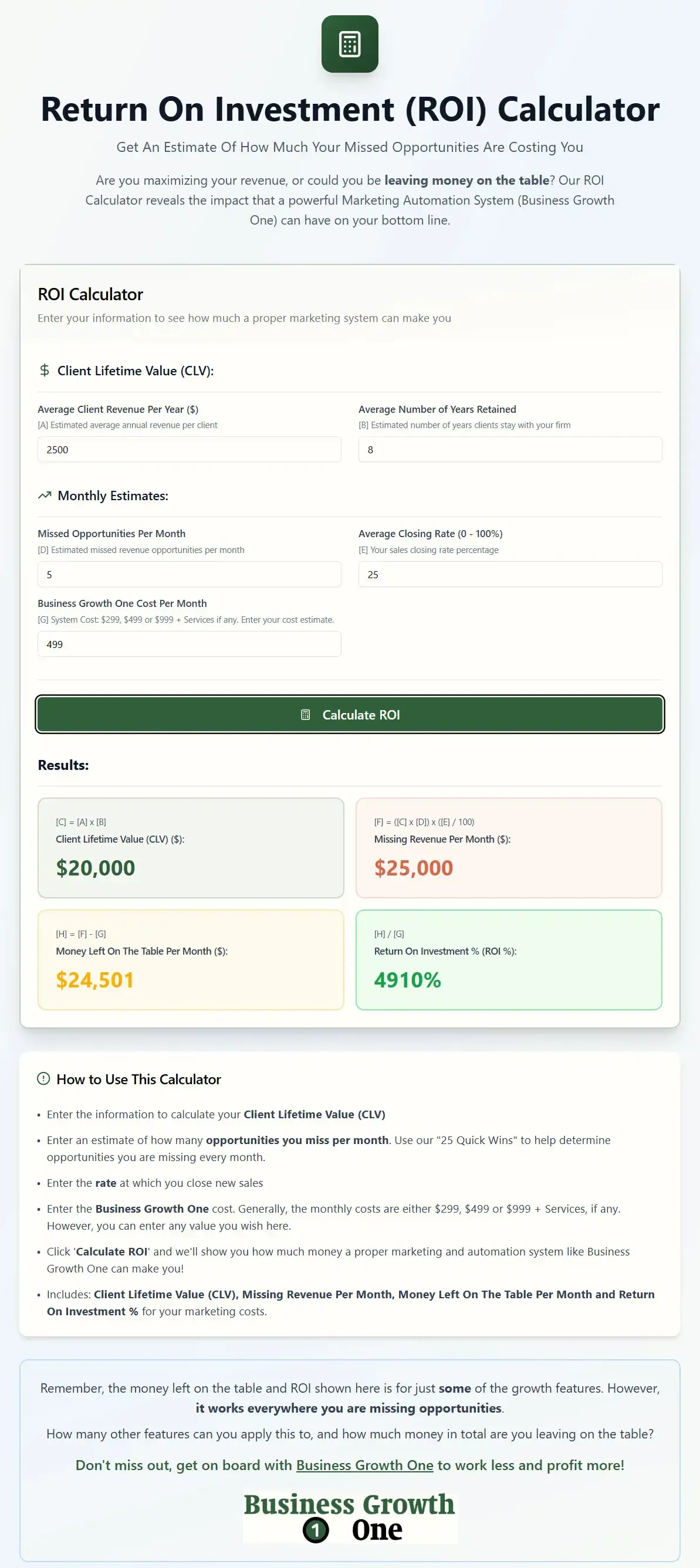700x1568 pixels.
Task: Click the Missing Revenue Per Month result card
Action: click(509, 847)
